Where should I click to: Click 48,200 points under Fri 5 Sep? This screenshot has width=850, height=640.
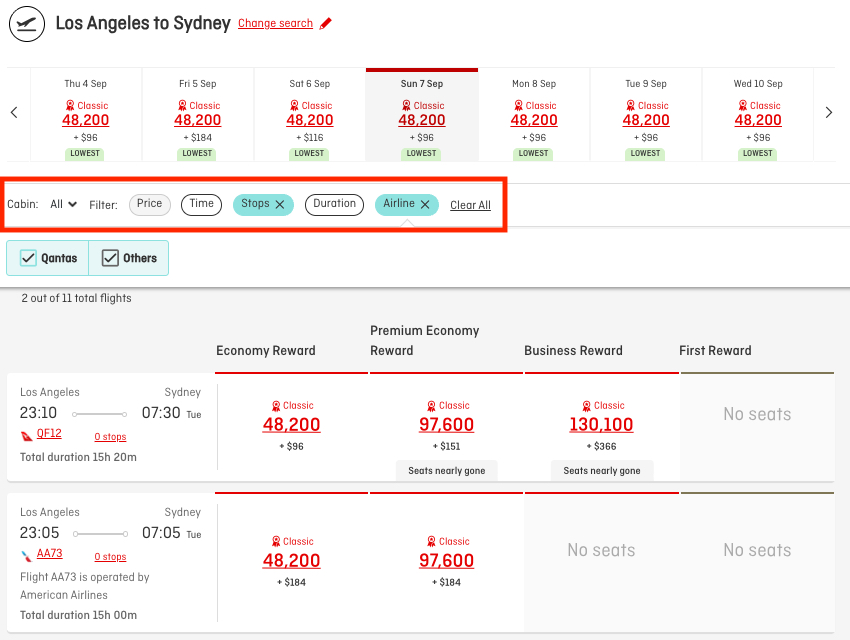pyautogui.click(x=198, y=120)
